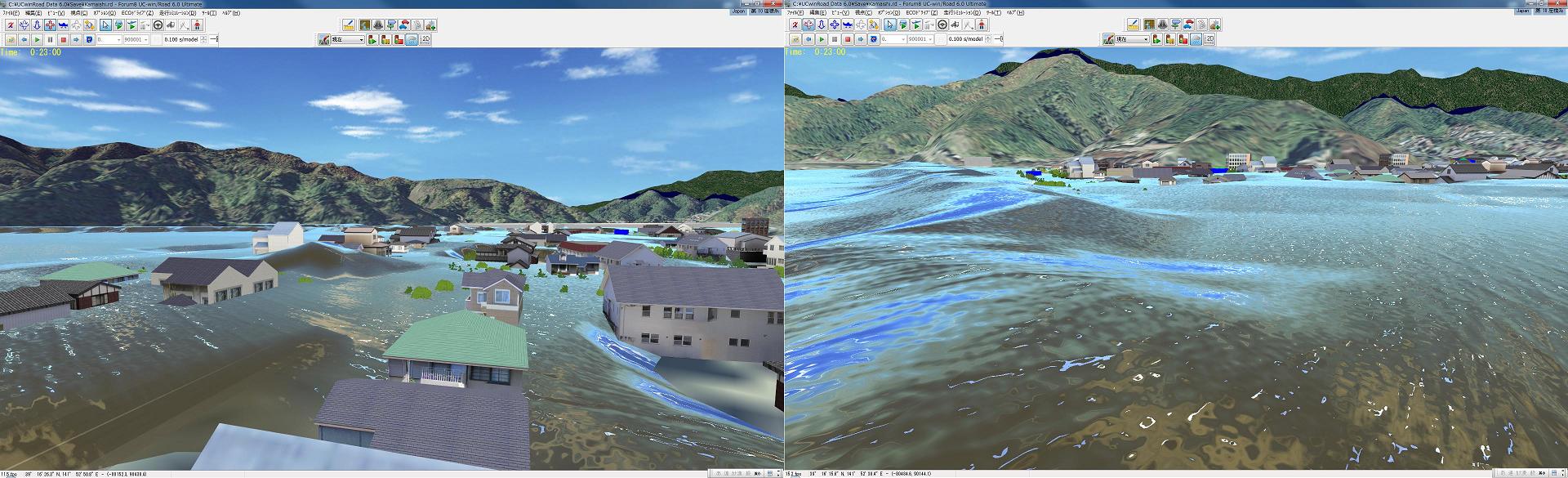The image size is (1568, 478).
Task: Step forward with blue right arrow in left window
Action: 76,39
